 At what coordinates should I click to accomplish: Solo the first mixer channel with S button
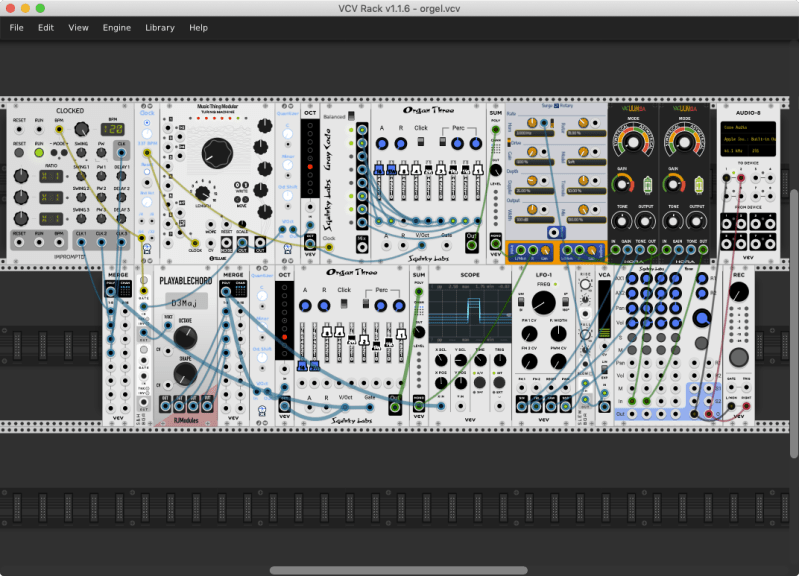(x=632, y=337)
